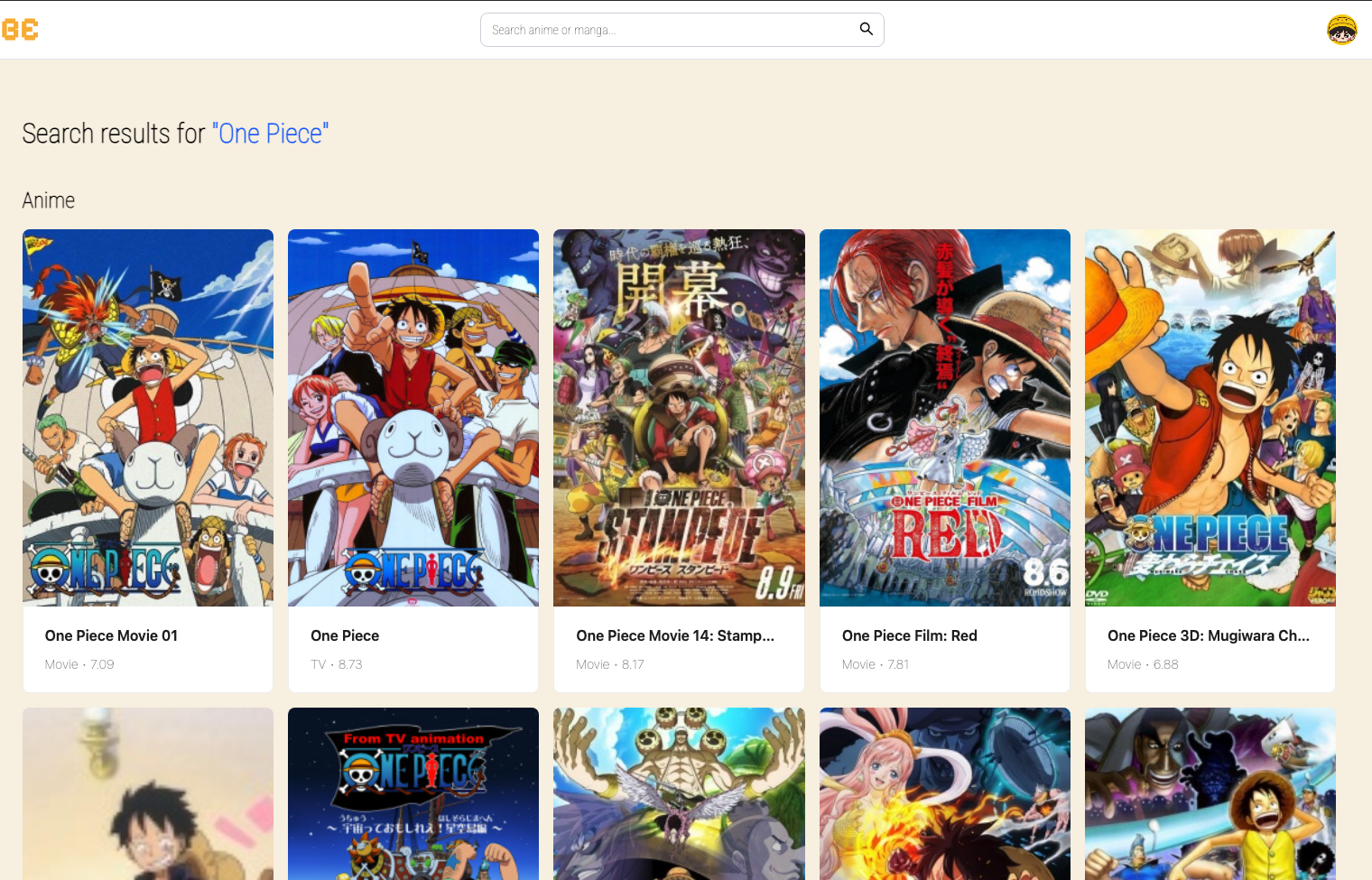Screen dimensions: 1372x880
Task: Click the 'Movie · 7.09' rating text
Action: coord(79,664)
